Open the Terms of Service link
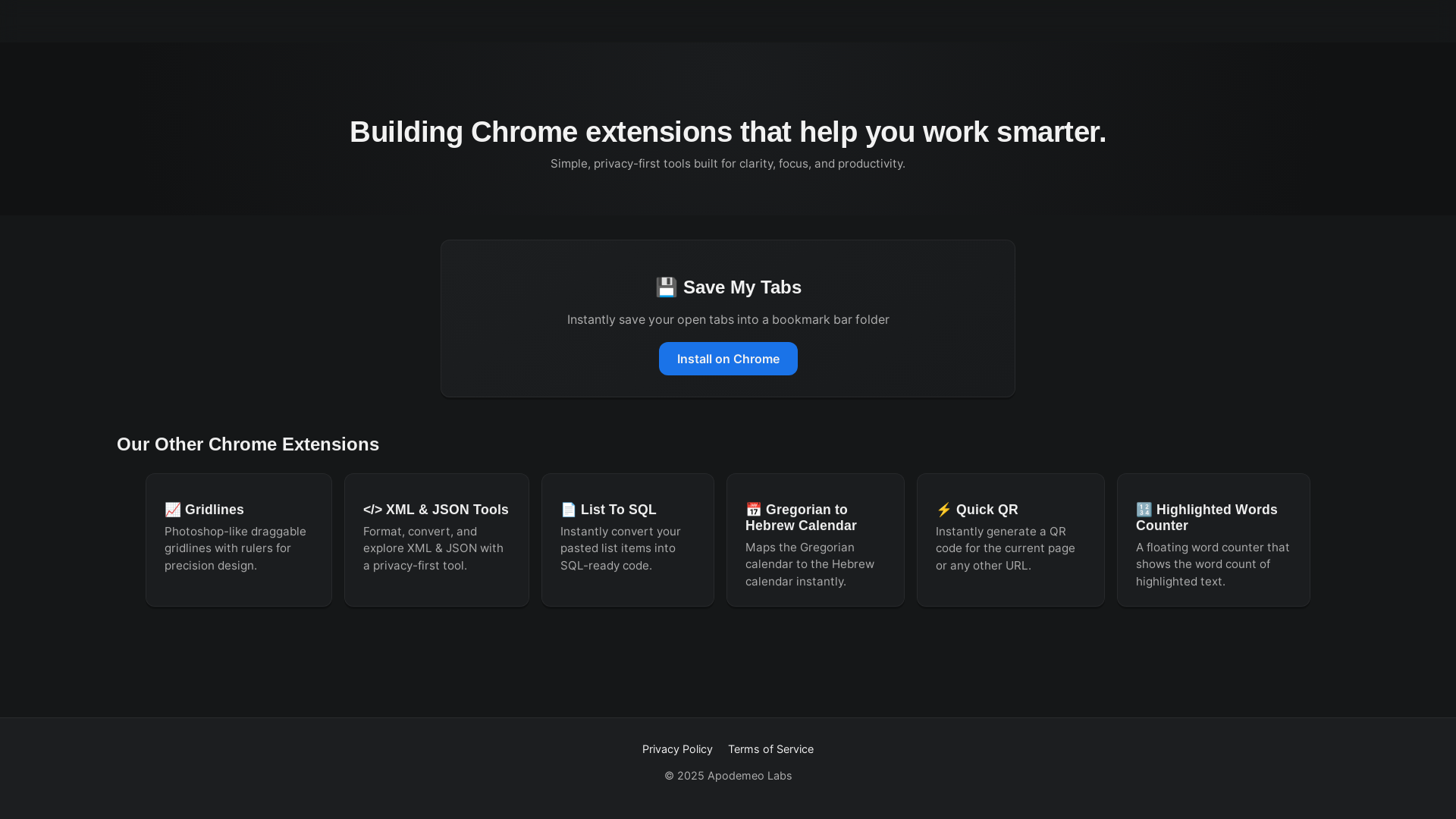Screen dimensions: 1456x819 [770, 749]
